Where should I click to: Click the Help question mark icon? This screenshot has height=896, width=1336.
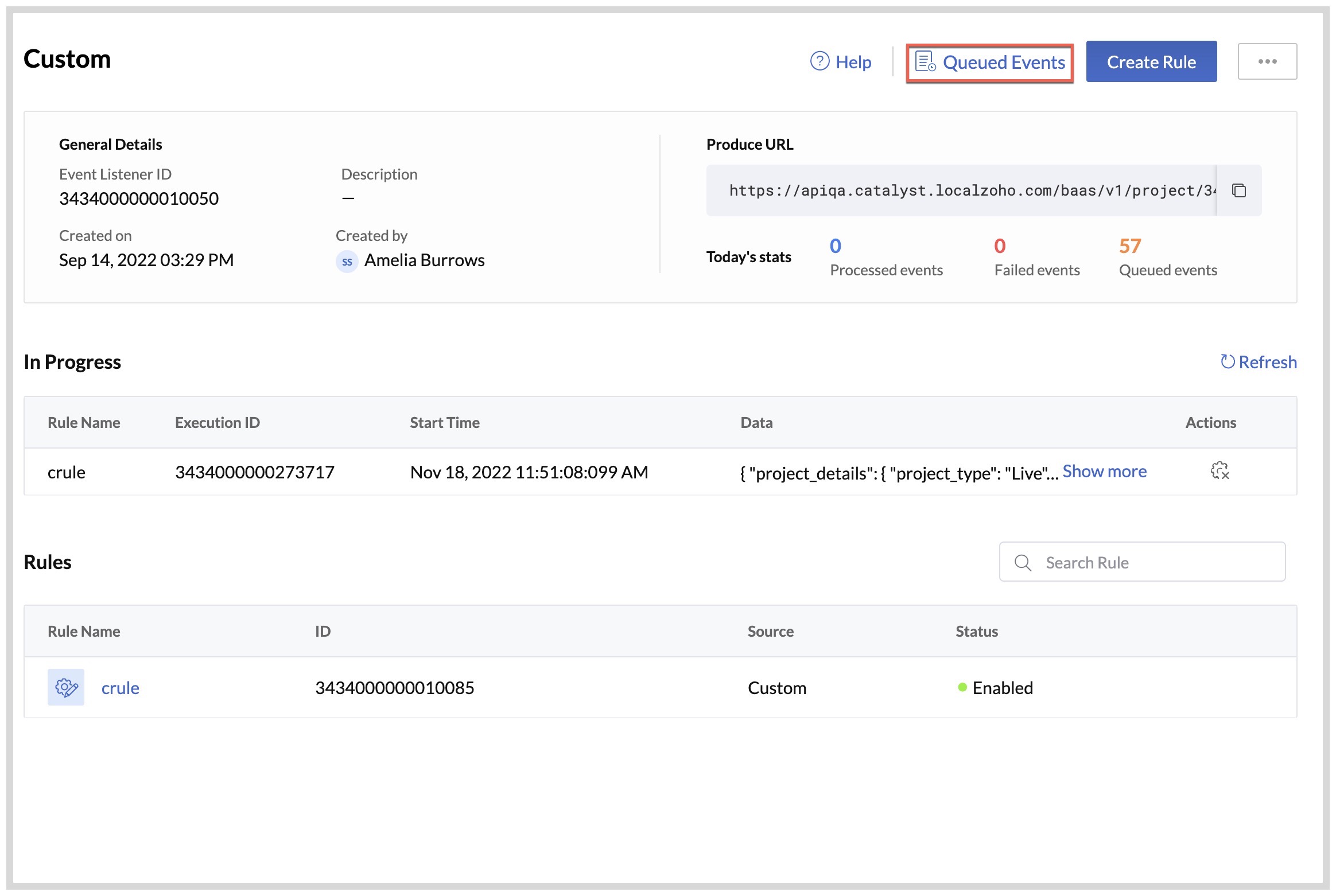click(820, 62)
